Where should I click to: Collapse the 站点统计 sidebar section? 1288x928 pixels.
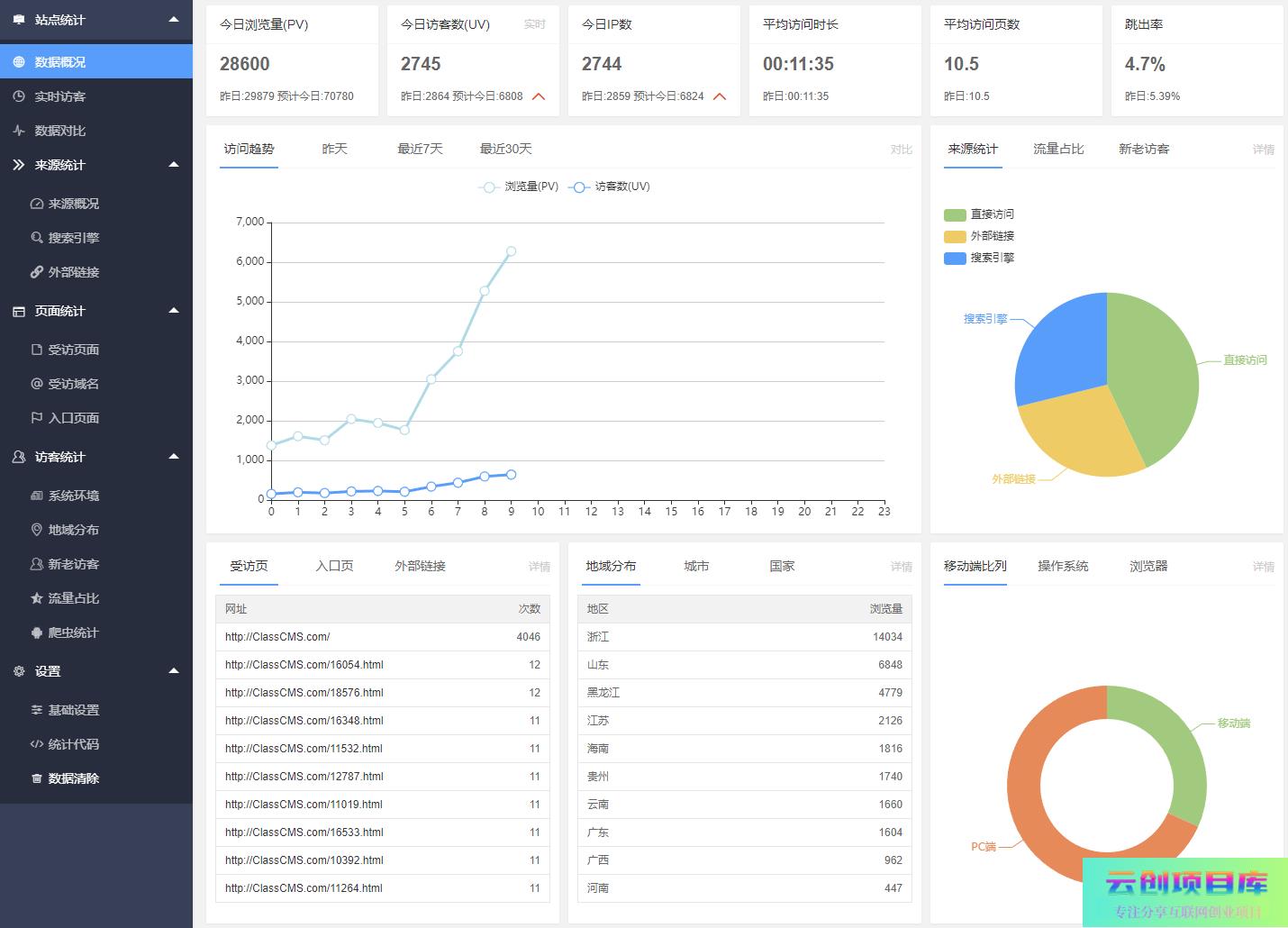(174, 20)
